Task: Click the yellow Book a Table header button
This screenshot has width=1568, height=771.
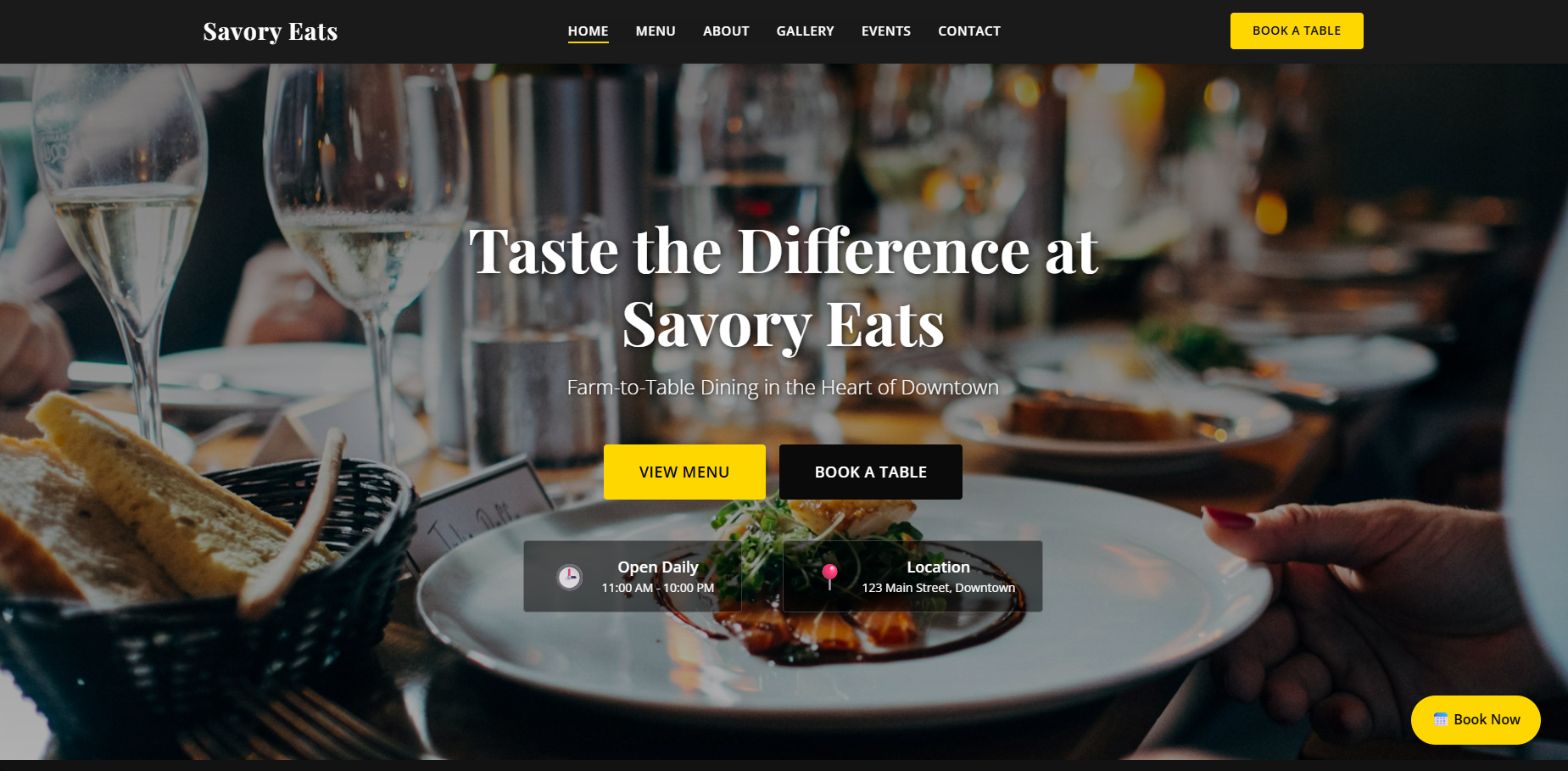Action: tap(1297, 31)
